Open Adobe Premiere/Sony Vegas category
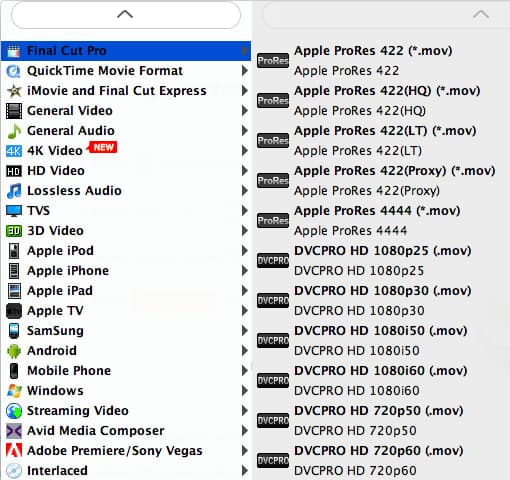Image resolution: width=510 pixels, height=480 pixels. pos(126,451)
